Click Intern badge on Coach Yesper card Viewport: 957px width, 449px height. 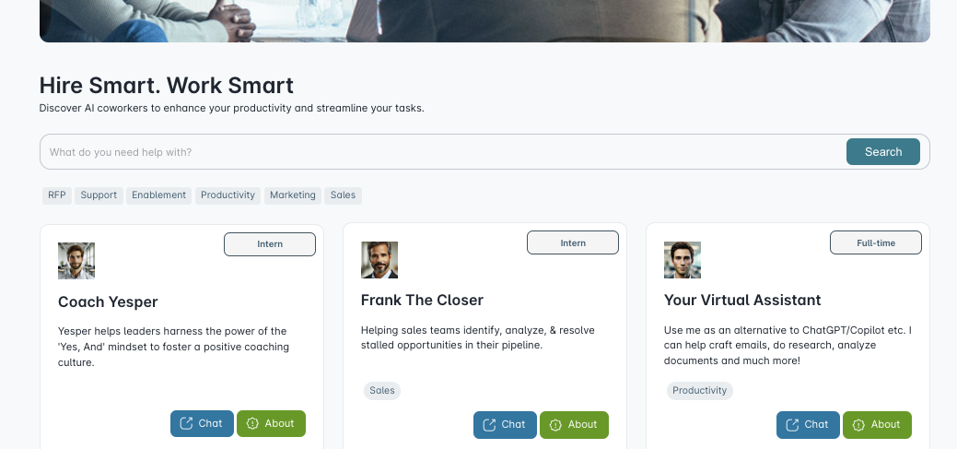click(270, 244)
